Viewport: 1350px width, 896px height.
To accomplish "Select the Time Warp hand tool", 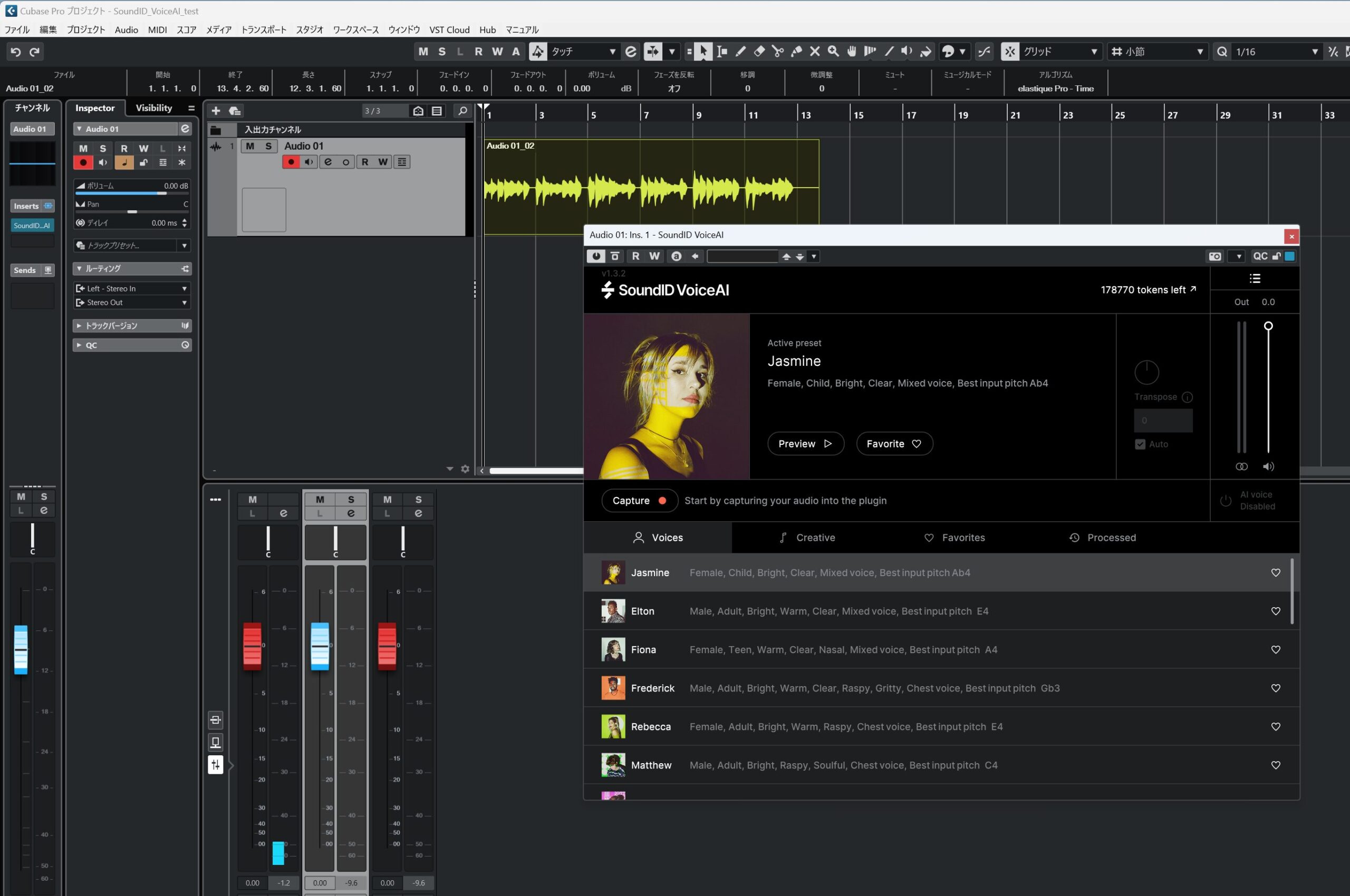I will tap(852, 52).
